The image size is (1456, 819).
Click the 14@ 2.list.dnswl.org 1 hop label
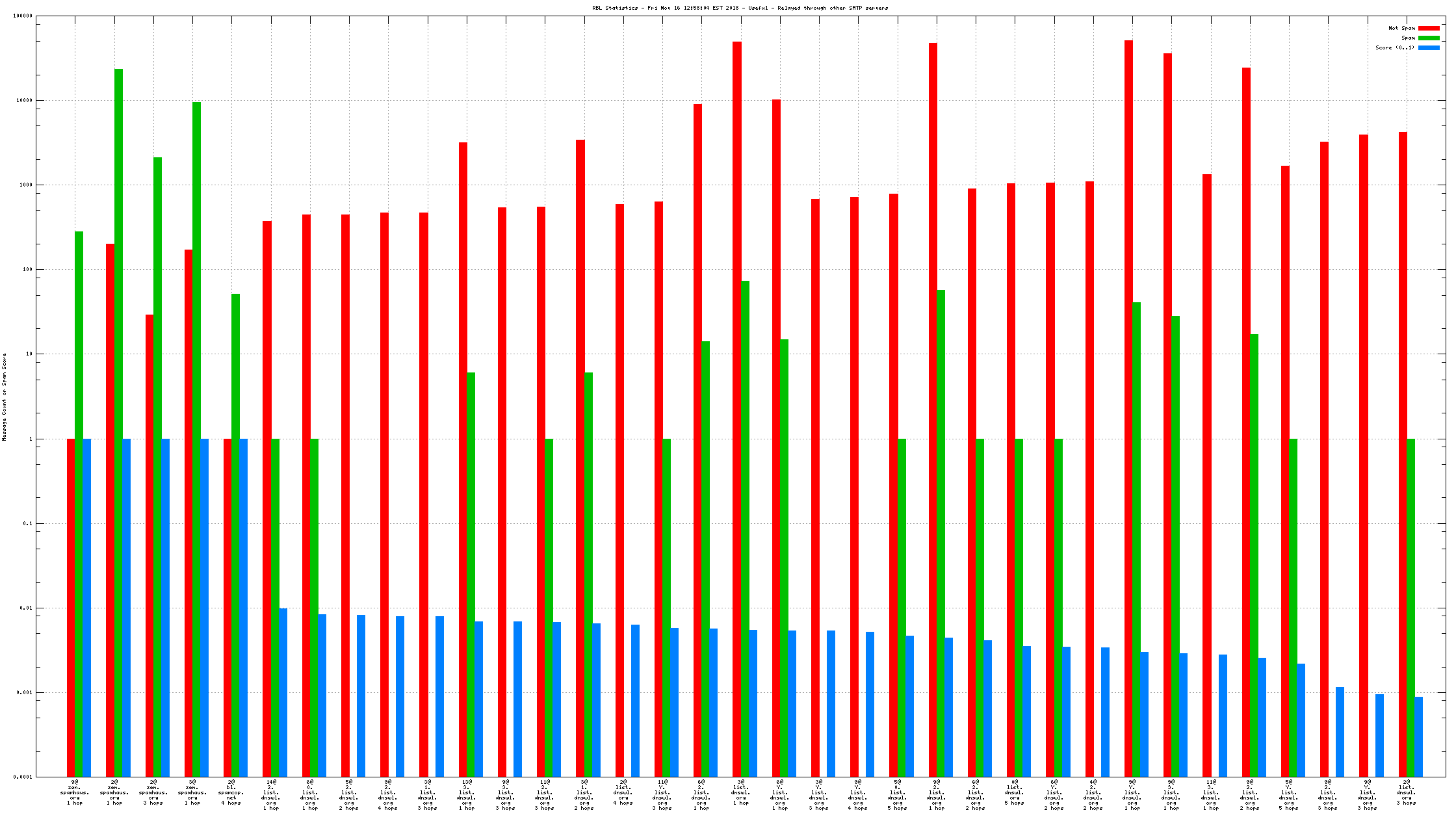pos(271,795)
